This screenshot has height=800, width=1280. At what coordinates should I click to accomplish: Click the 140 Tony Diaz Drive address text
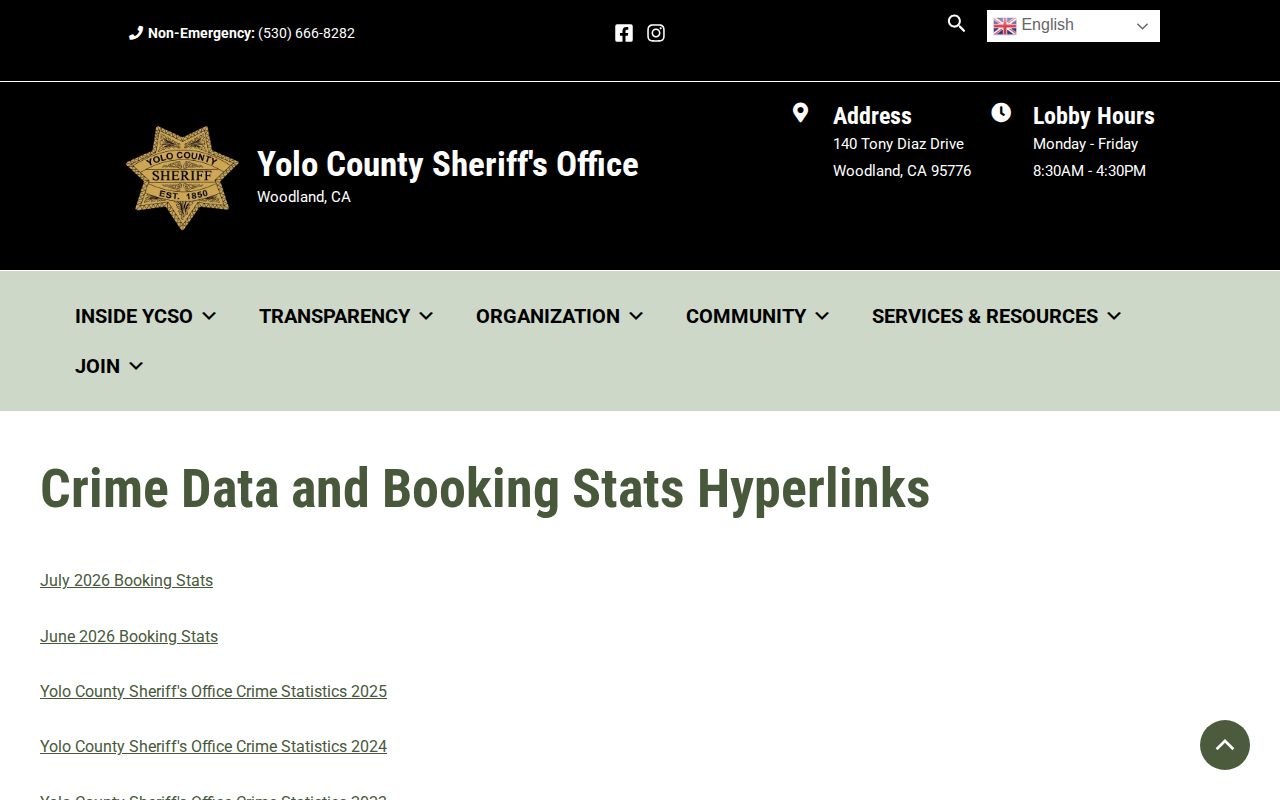898,144
